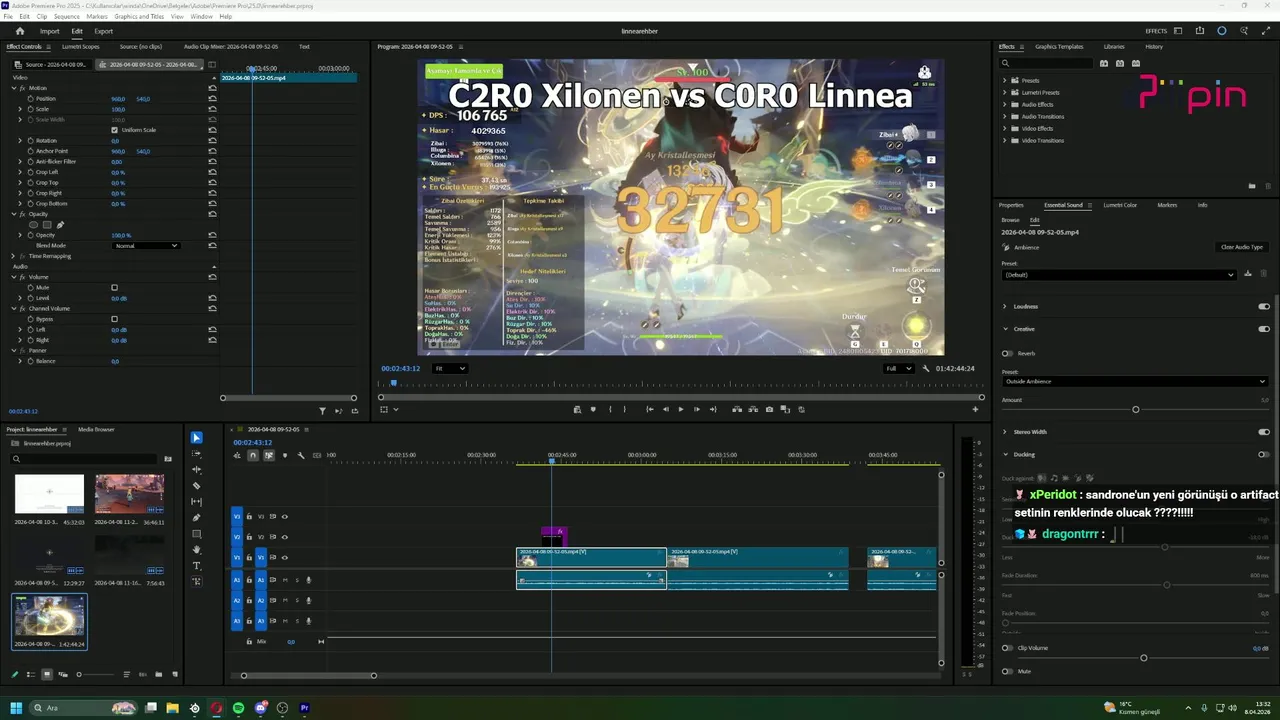The height and width of the screenshot is (720, 1280).
Task: Select the Selection tool in the timeline toolbar
Action: tap(196, 438)
